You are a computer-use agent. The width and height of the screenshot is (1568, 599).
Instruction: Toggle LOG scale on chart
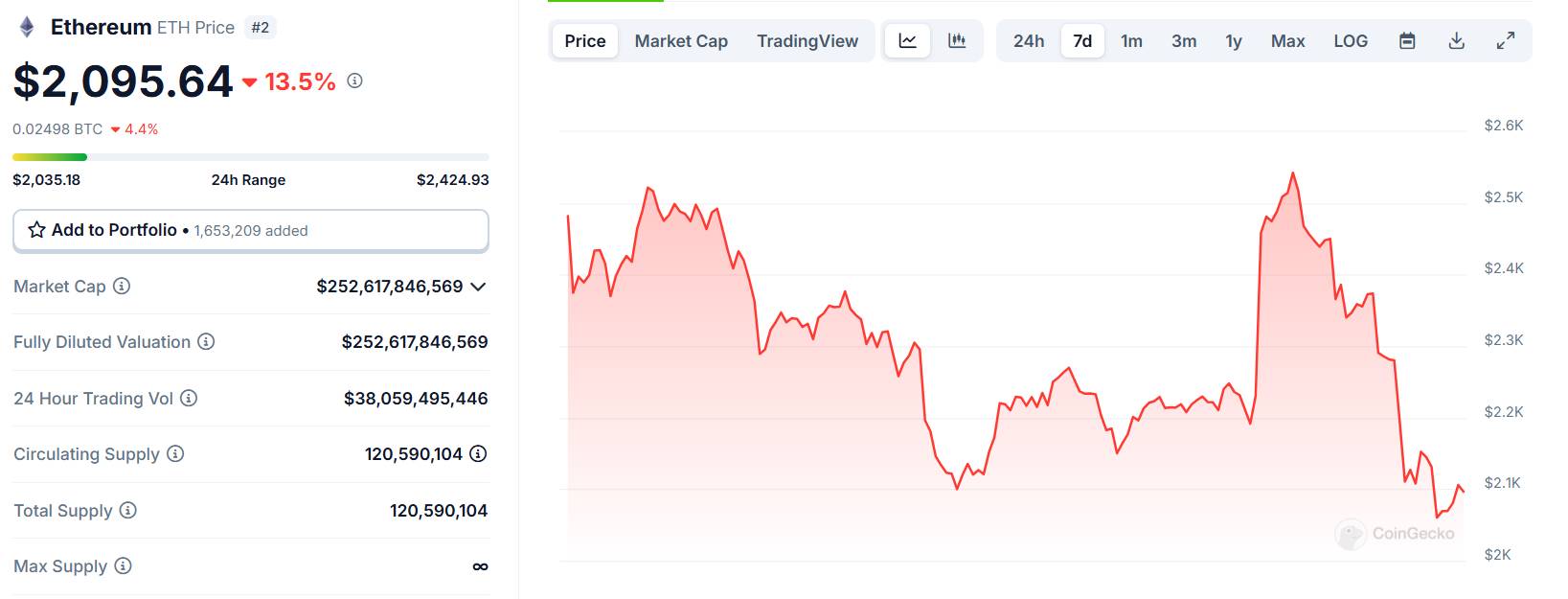tap(1351, 41)
